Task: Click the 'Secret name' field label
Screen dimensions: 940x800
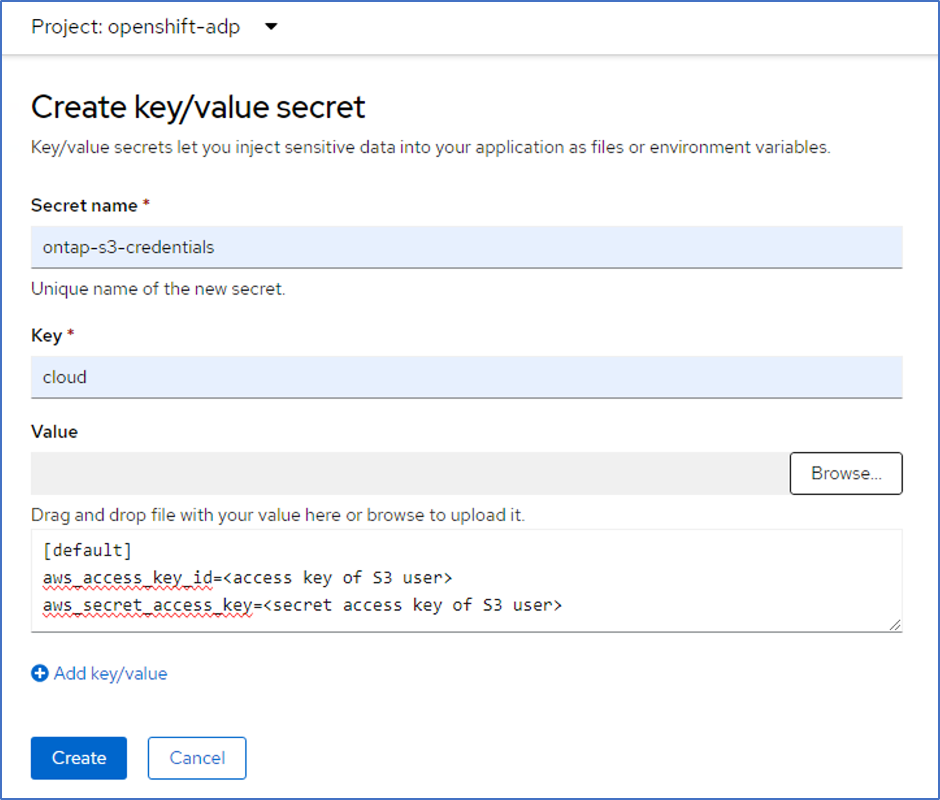Action: pos(84,205)
